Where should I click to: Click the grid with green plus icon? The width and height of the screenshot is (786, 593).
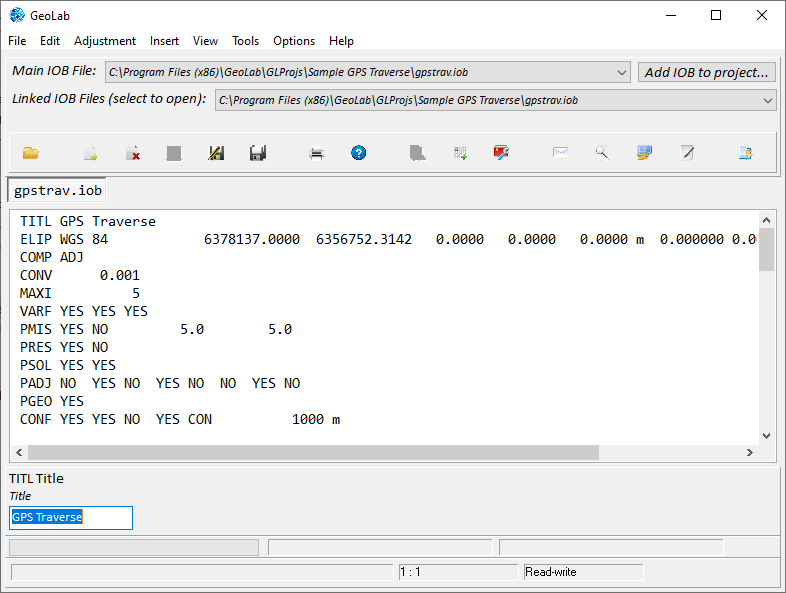coord(460,153)
